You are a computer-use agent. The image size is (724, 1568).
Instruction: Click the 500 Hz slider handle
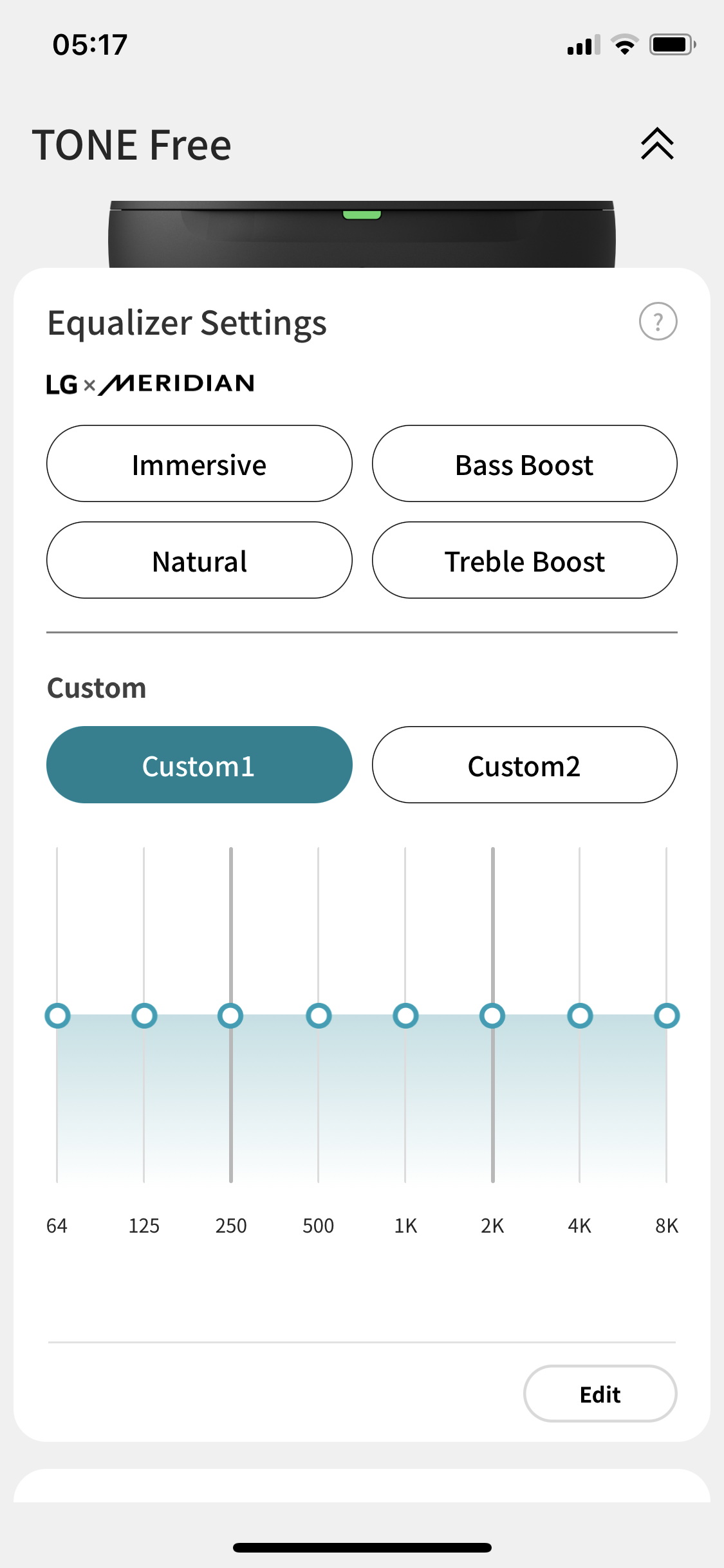(x=319, y=1016)
